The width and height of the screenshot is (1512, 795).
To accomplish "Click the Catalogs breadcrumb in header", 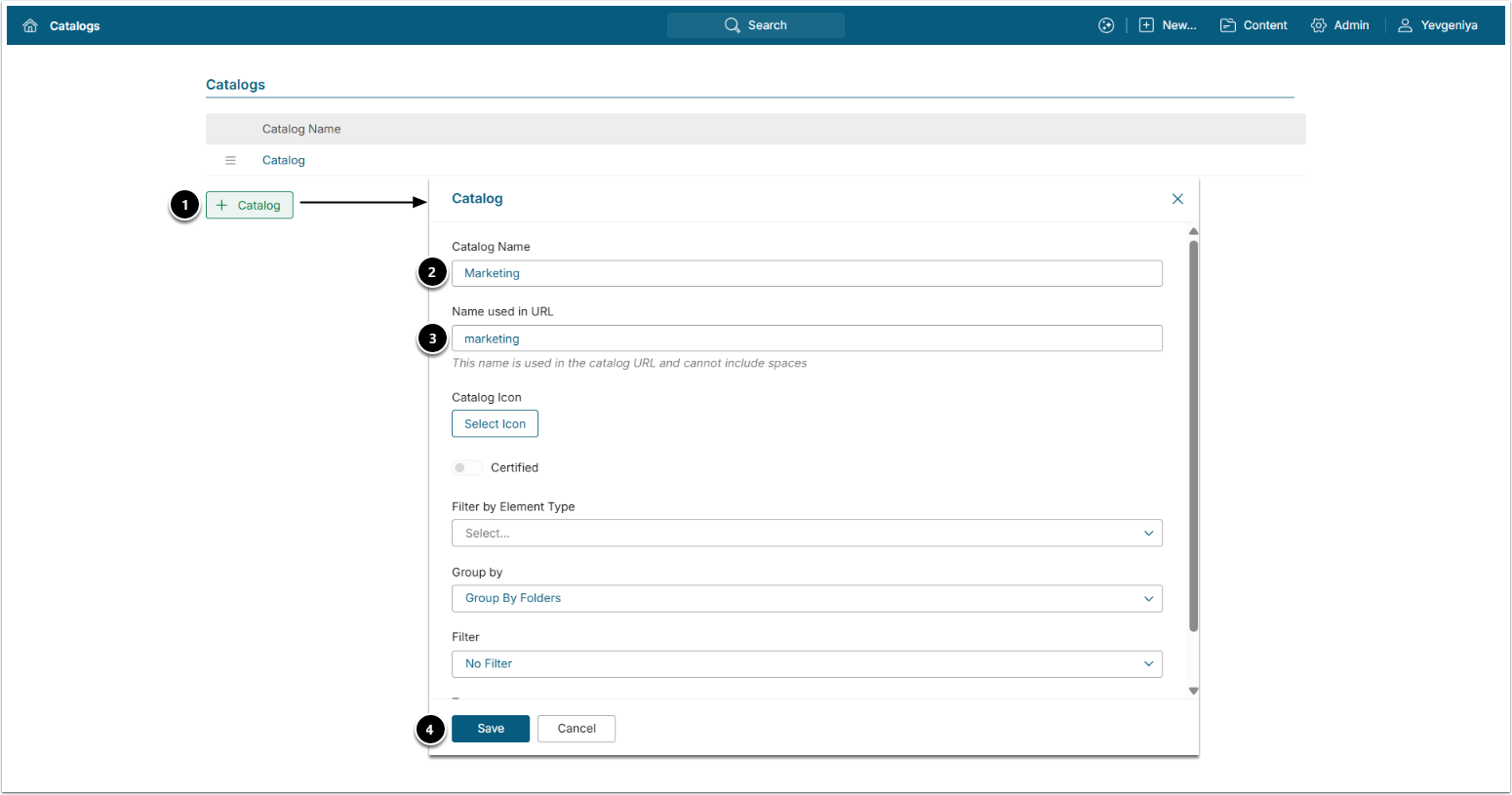I will [x=74, y=26].
